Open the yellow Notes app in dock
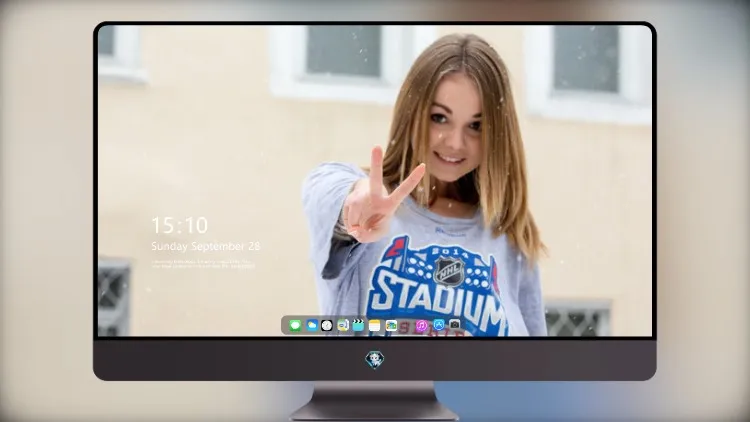 point(375,325)
